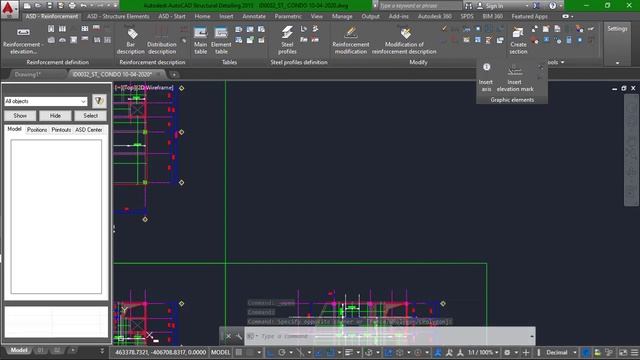Switch to Positions tab in object inspector
The width and height of the screenshot is (640, 360).
(x=37, y=129)
